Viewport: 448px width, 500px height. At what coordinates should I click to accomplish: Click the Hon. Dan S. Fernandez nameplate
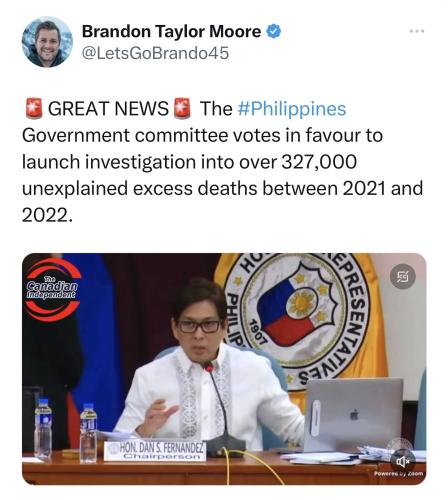pyautogui.click(x=155, y=451)
